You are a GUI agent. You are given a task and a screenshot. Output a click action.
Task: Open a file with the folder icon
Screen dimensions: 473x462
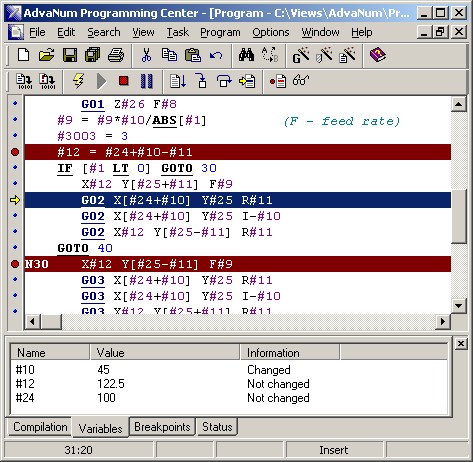click(46, 55)
